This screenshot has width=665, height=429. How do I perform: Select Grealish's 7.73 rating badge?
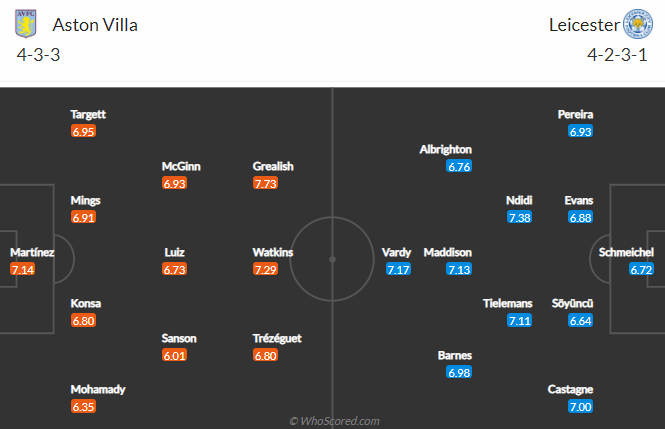tap(265, 183)
